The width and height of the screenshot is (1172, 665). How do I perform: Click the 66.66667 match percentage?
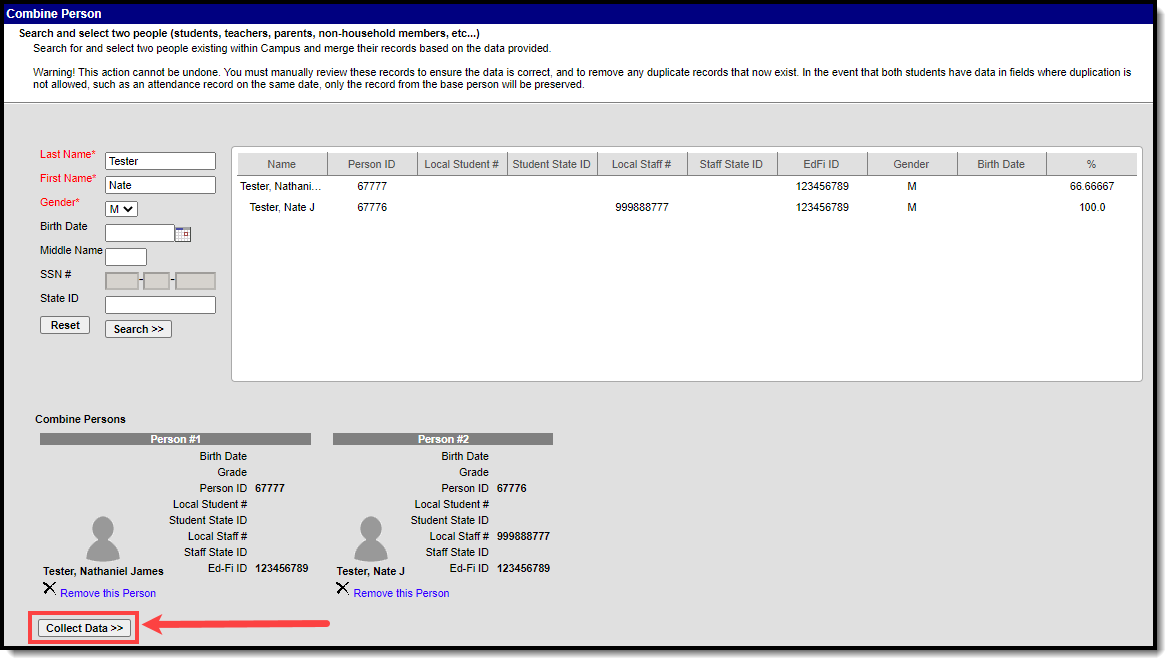coord(1092,187)
